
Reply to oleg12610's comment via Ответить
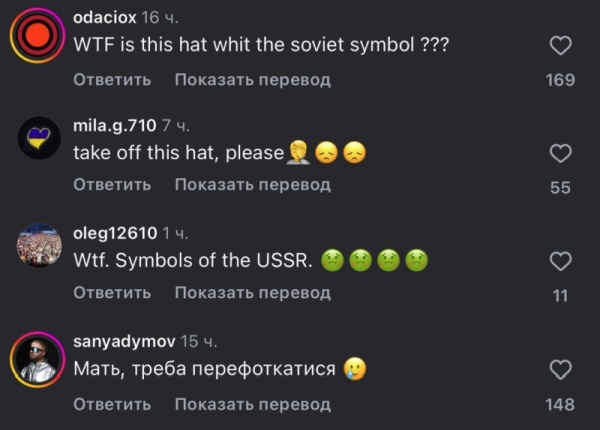[112, 293]
